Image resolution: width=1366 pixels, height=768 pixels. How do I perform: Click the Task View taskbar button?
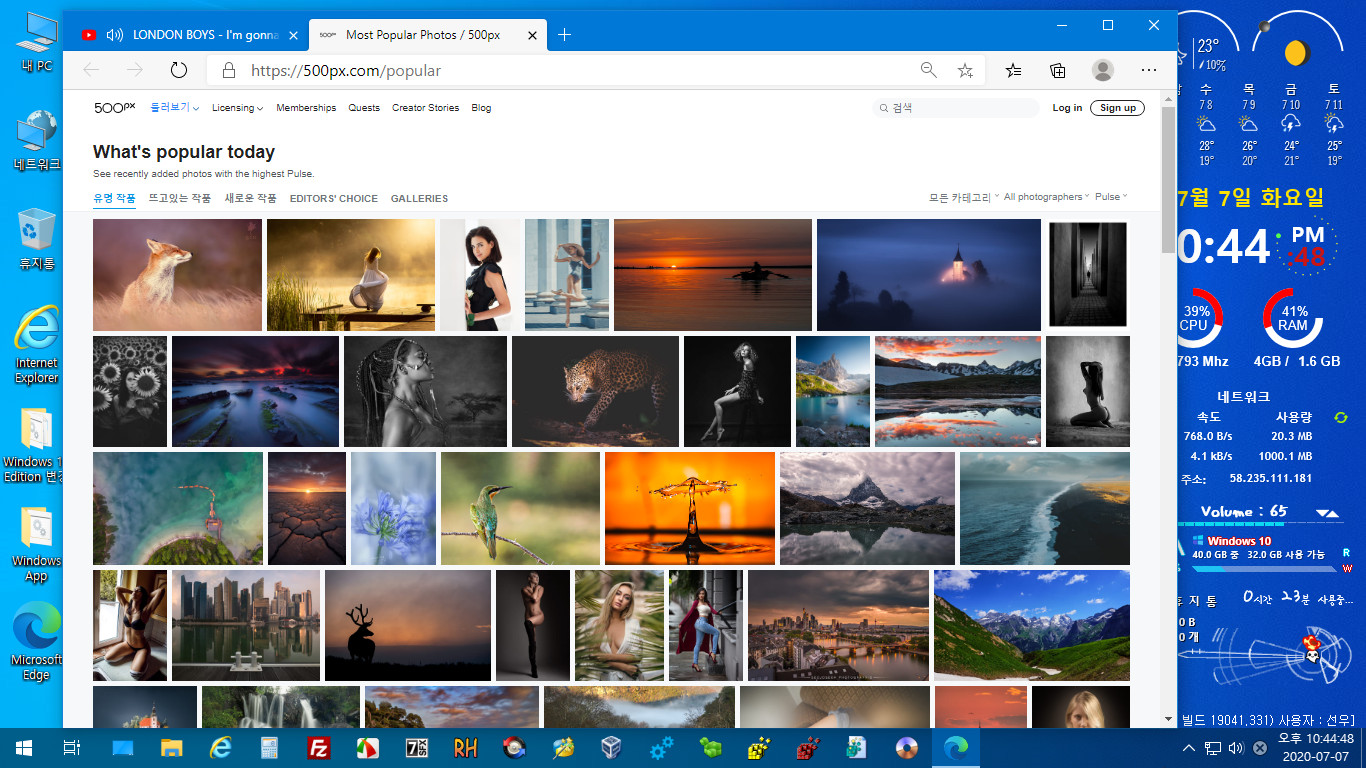pyautogui.click(x=71, y=747)
